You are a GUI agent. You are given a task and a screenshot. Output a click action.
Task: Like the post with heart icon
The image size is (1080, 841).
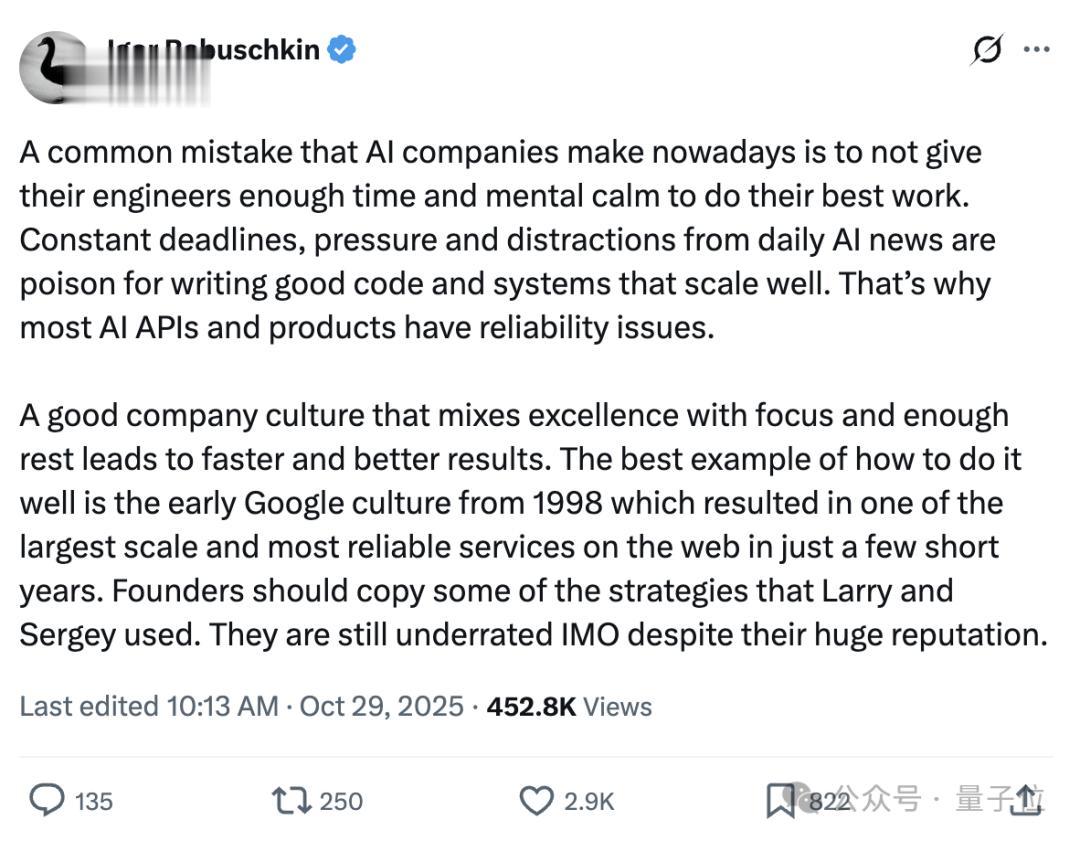tap(537, 800)
